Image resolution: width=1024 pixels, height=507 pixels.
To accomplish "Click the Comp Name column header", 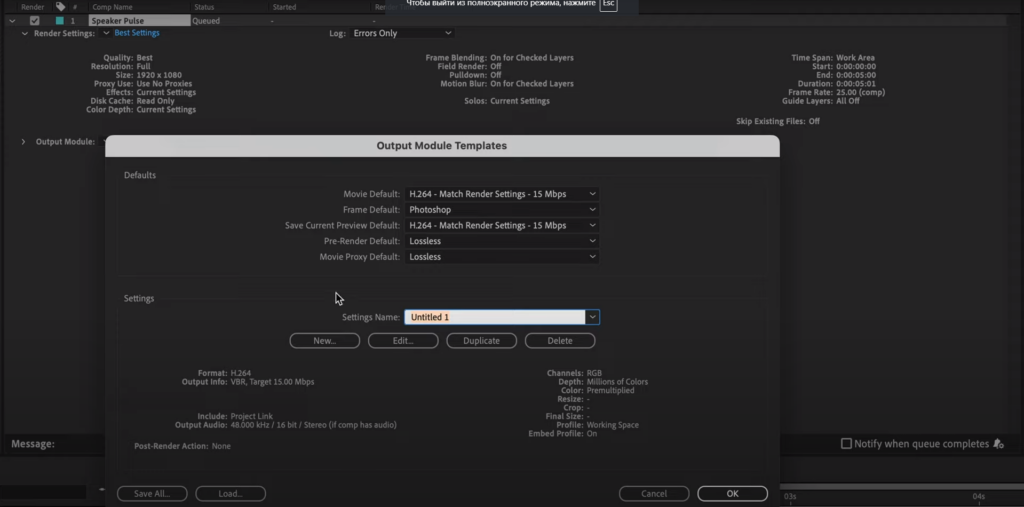I will coord(112,7).
